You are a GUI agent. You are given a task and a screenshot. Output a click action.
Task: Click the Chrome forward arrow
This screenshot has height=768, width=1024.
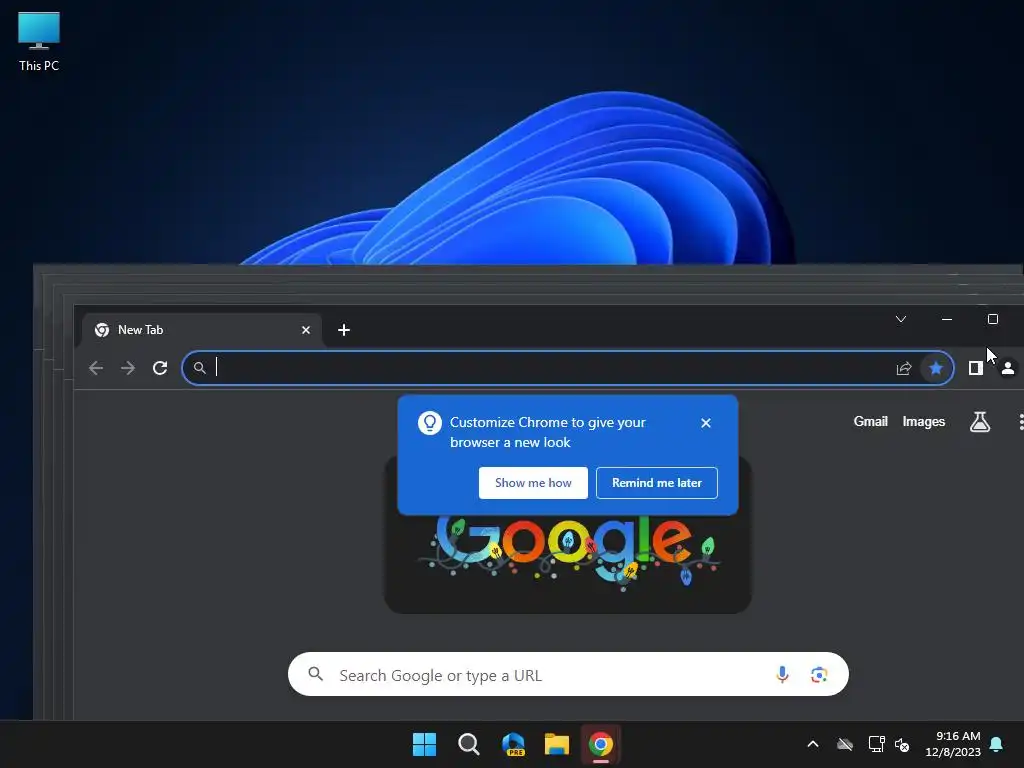click(128, 368)
